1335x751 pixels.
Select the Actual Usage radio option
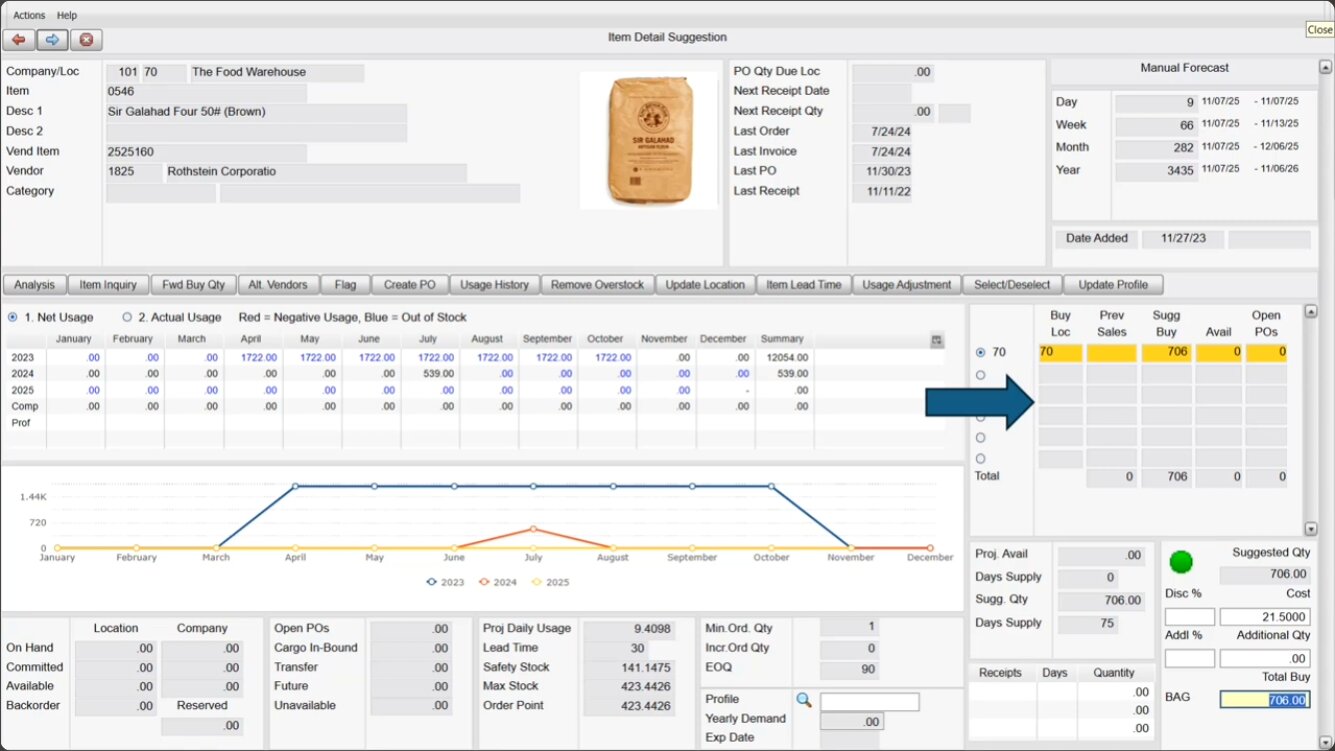127,317
